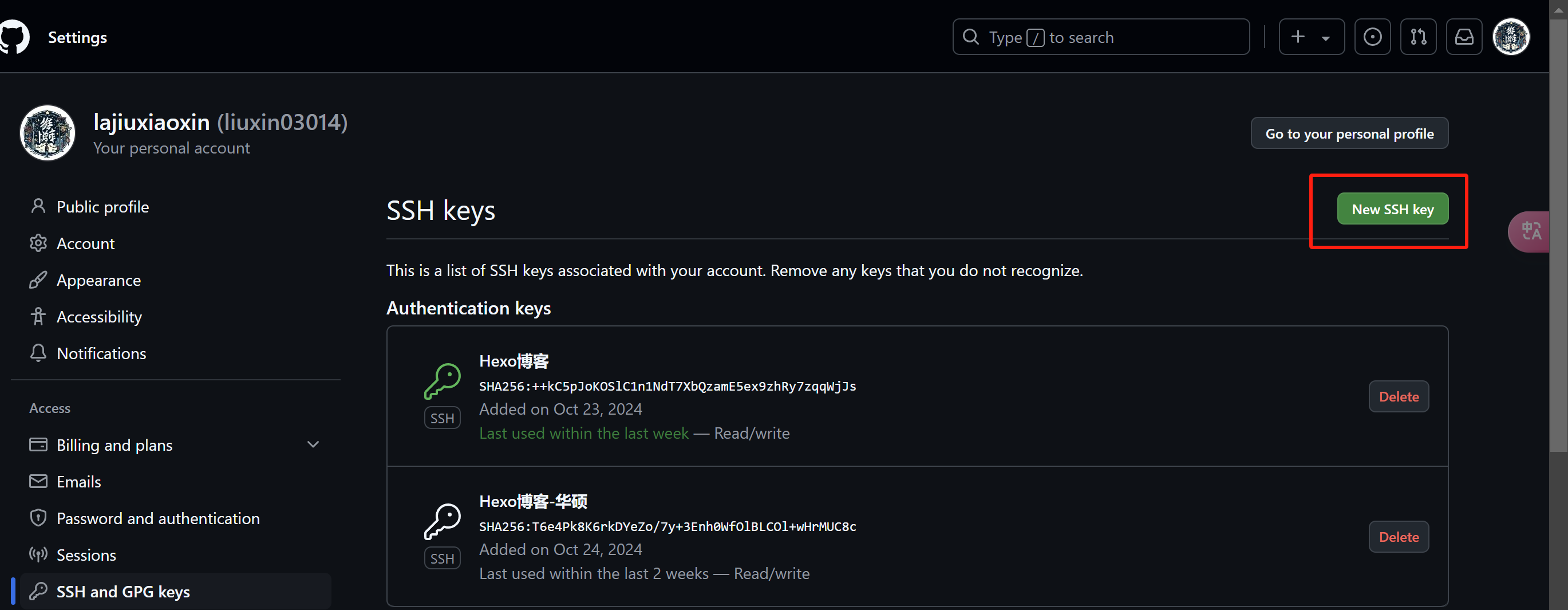
Task: Expand the create new plus dropdown
Action: click(x=1311, y=37)
